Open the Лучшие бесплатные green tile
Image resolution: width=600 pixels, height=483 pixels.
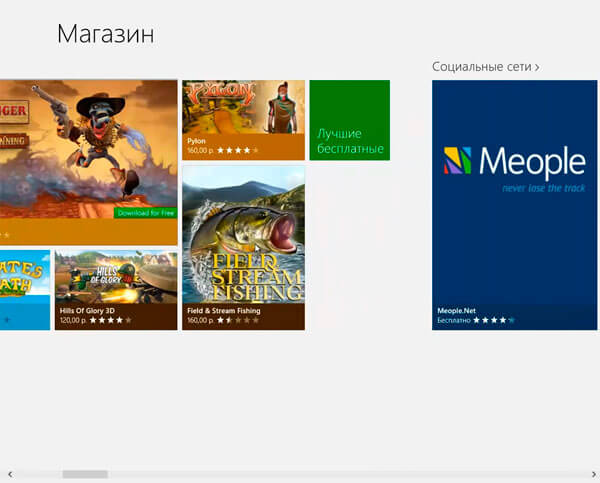click(x=350, y=120)
